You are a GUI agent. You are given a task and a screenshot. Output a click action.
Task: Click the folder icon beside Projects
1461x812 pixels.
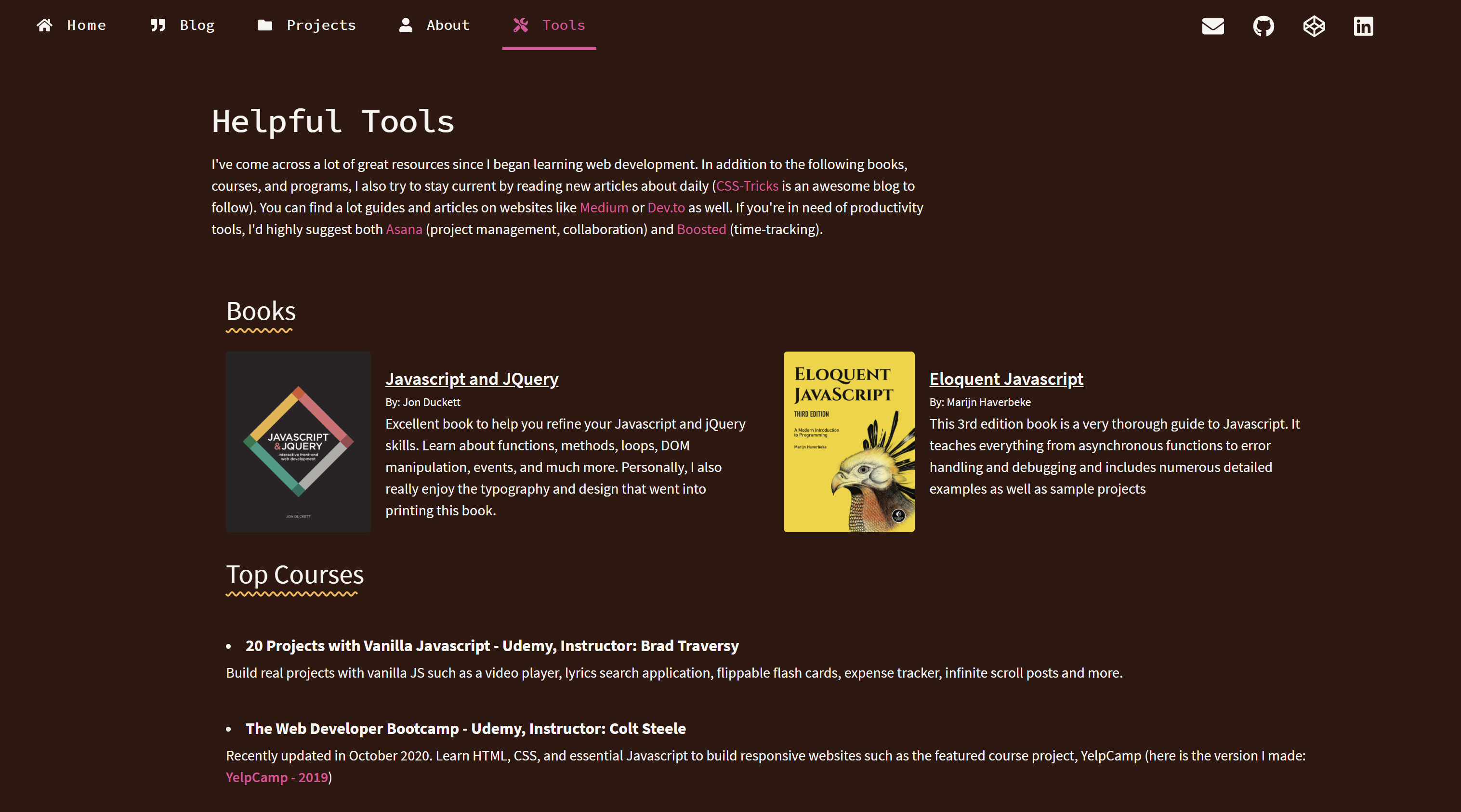(x=265, y=25)
